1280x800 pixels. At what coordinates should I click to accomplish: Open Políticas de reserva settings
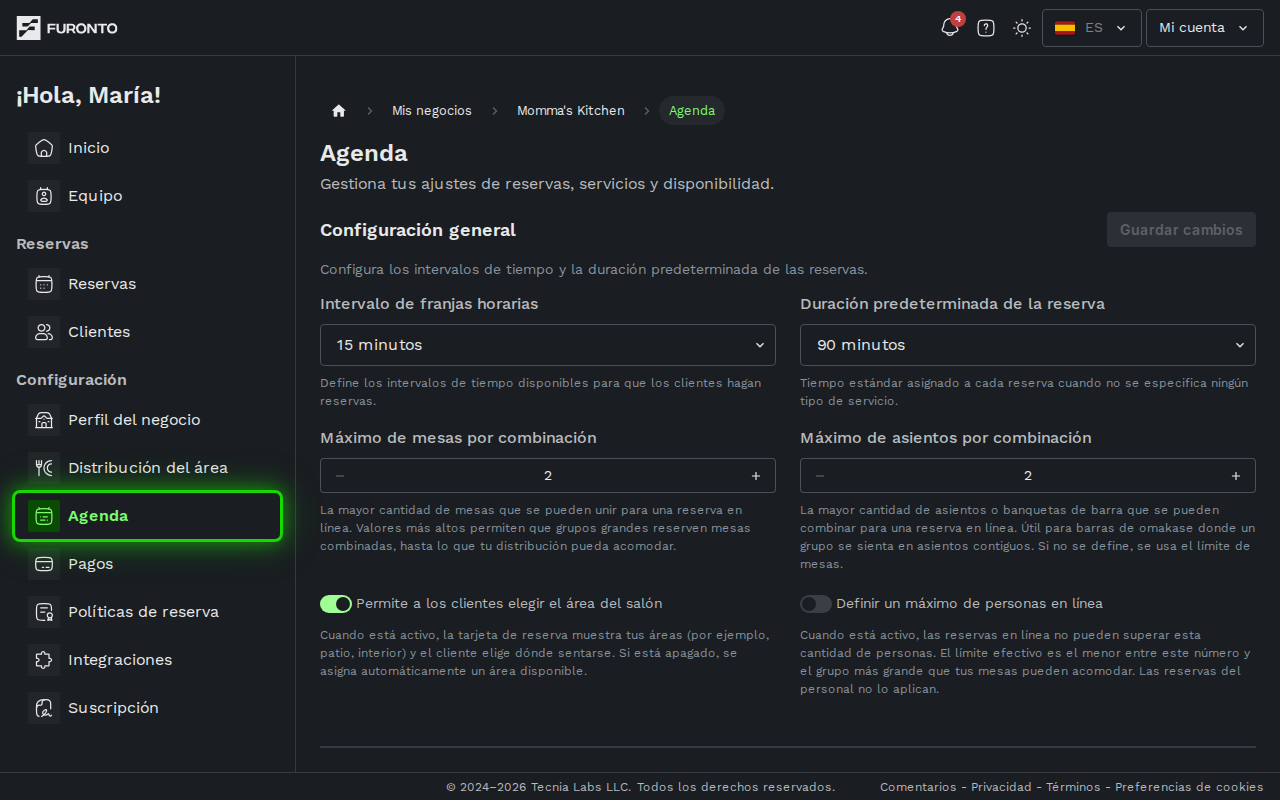pyautogui.click(x=148, y=612)
